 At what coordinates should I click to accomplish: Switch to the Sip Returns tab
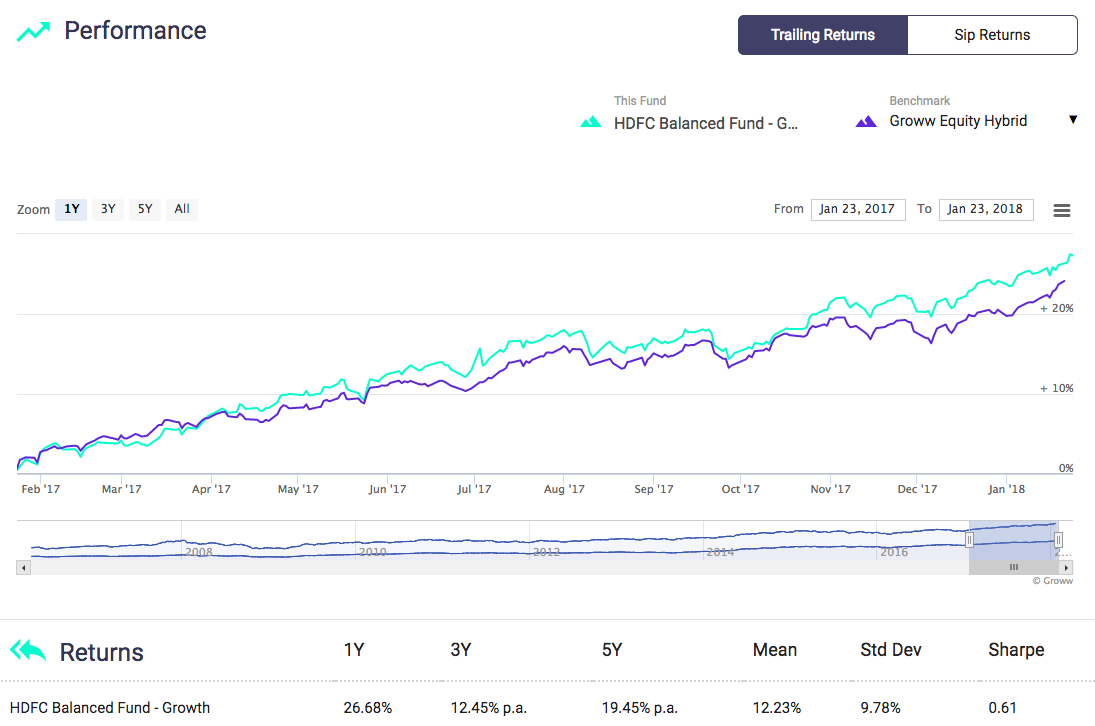992,34
